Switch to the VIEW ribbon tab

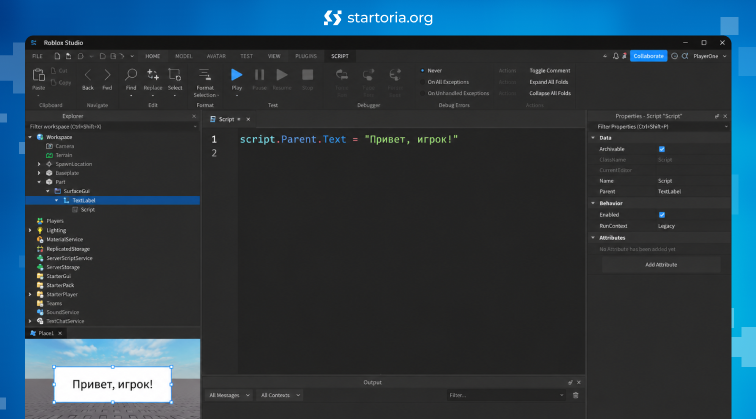pyautogui.click(x=274, y=56)
